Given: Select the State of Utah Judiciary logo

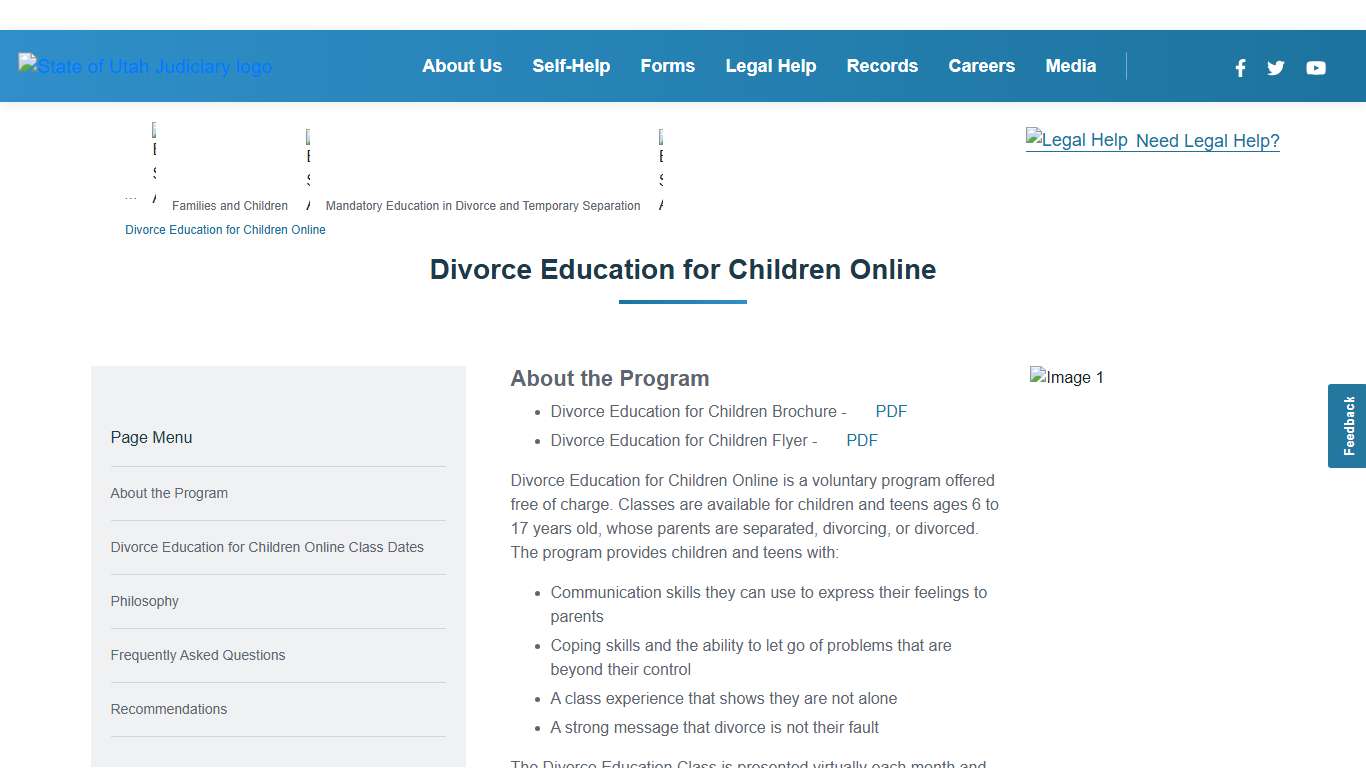Looking at the screenshot, I should tap(144, 66).
